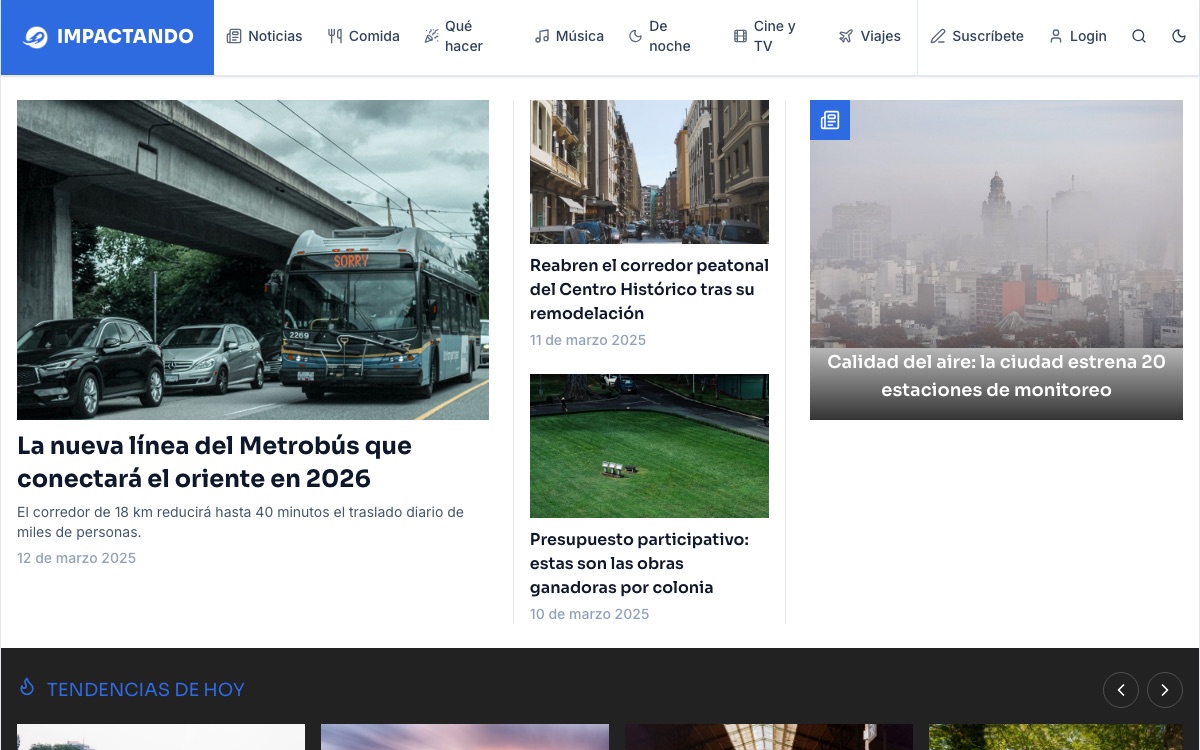Image resolution: width=1200 pixels, height=750 pixels.
Task: Click the user icon beside Login
Action: coord(1056,36)
